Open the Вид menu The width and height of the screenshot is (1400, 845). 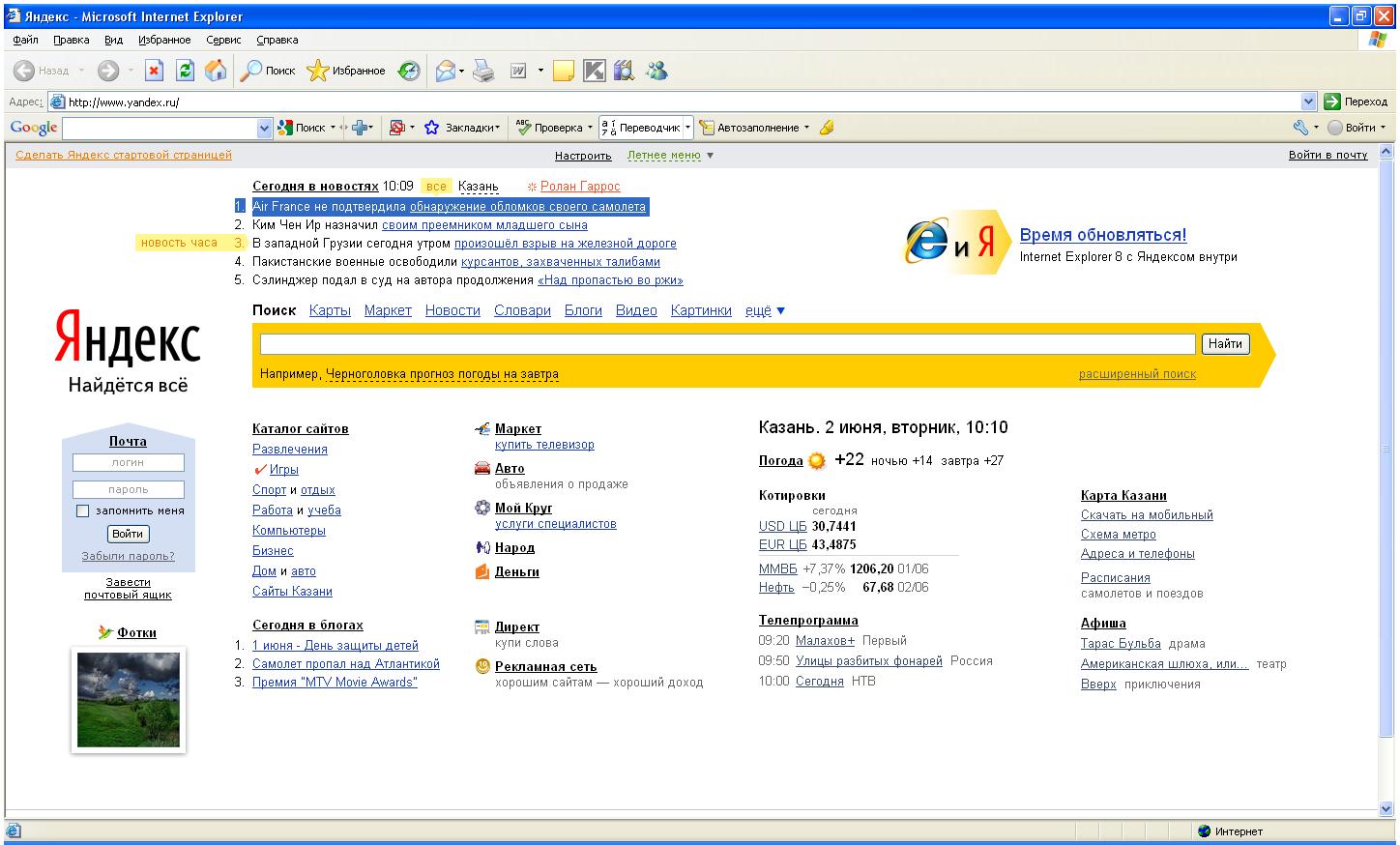click(114, 40)
